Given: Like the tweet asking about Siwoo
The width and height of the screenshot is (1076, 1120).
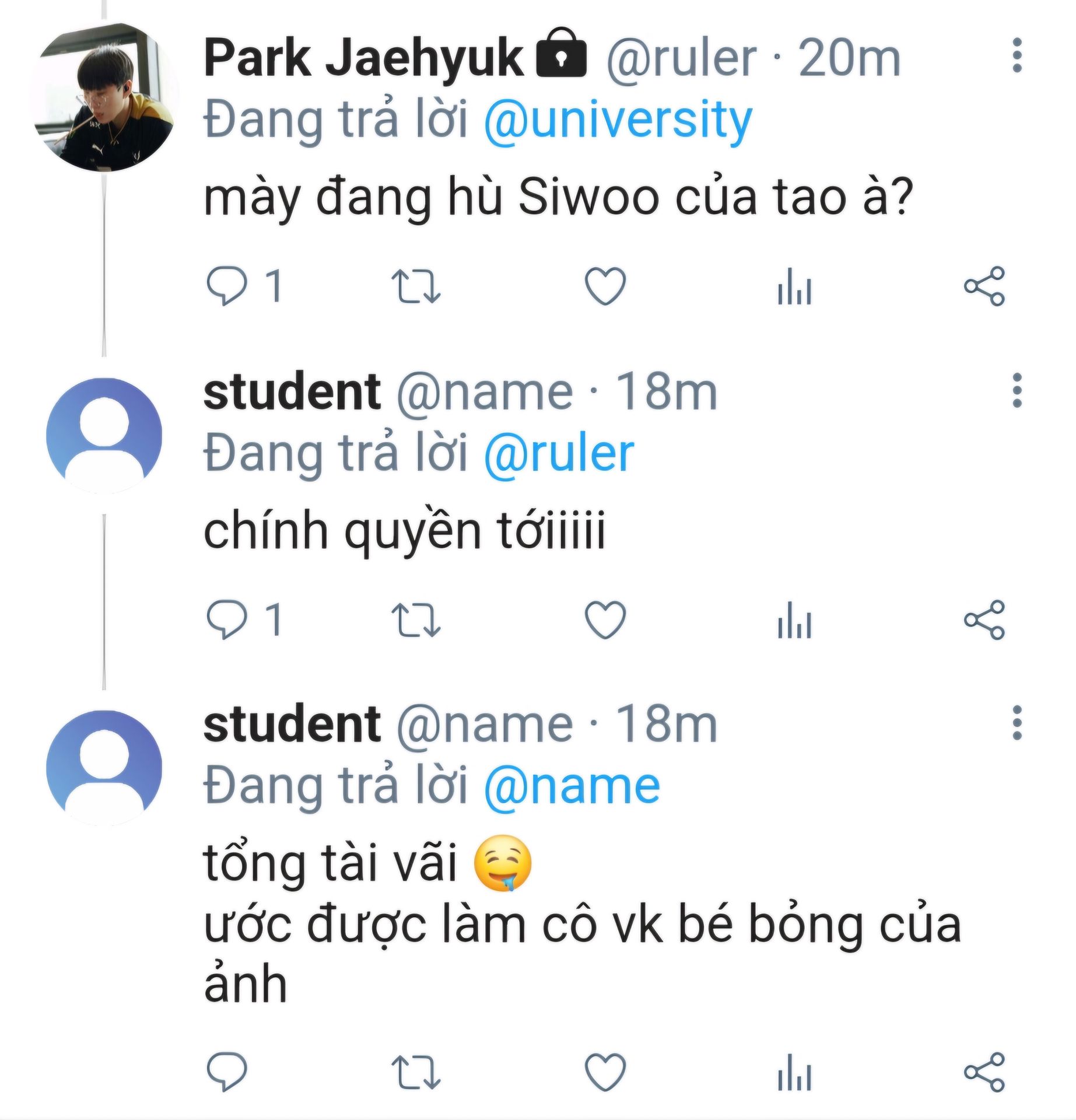Looking at the screenshot, I should (605, 286).
